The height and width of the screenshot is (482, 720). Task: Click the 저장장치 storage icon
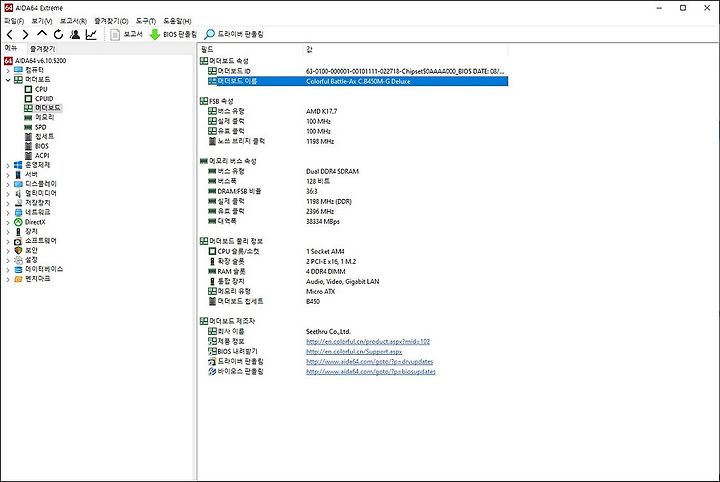18,203
